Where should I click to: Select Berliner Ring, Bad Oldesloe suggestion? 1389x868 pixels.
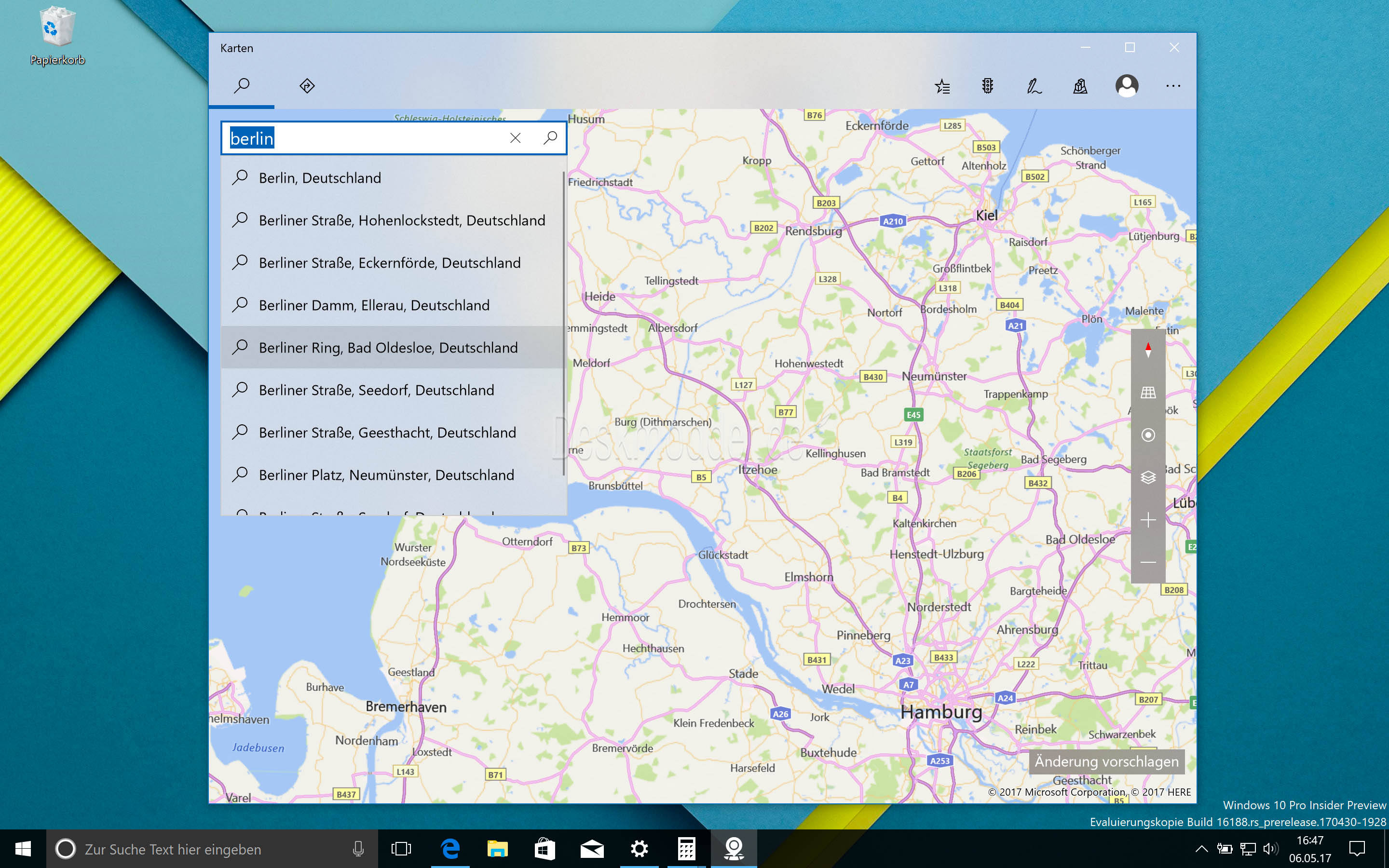(393, 348)
